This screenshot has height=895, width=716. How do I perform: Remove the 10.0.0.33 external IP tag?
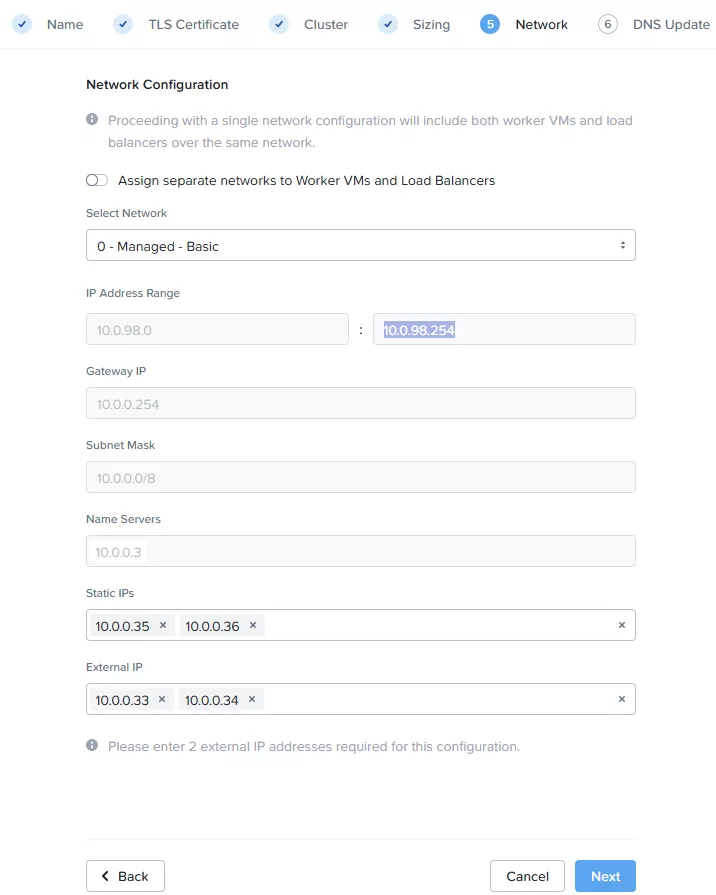[x=162, y=699]
